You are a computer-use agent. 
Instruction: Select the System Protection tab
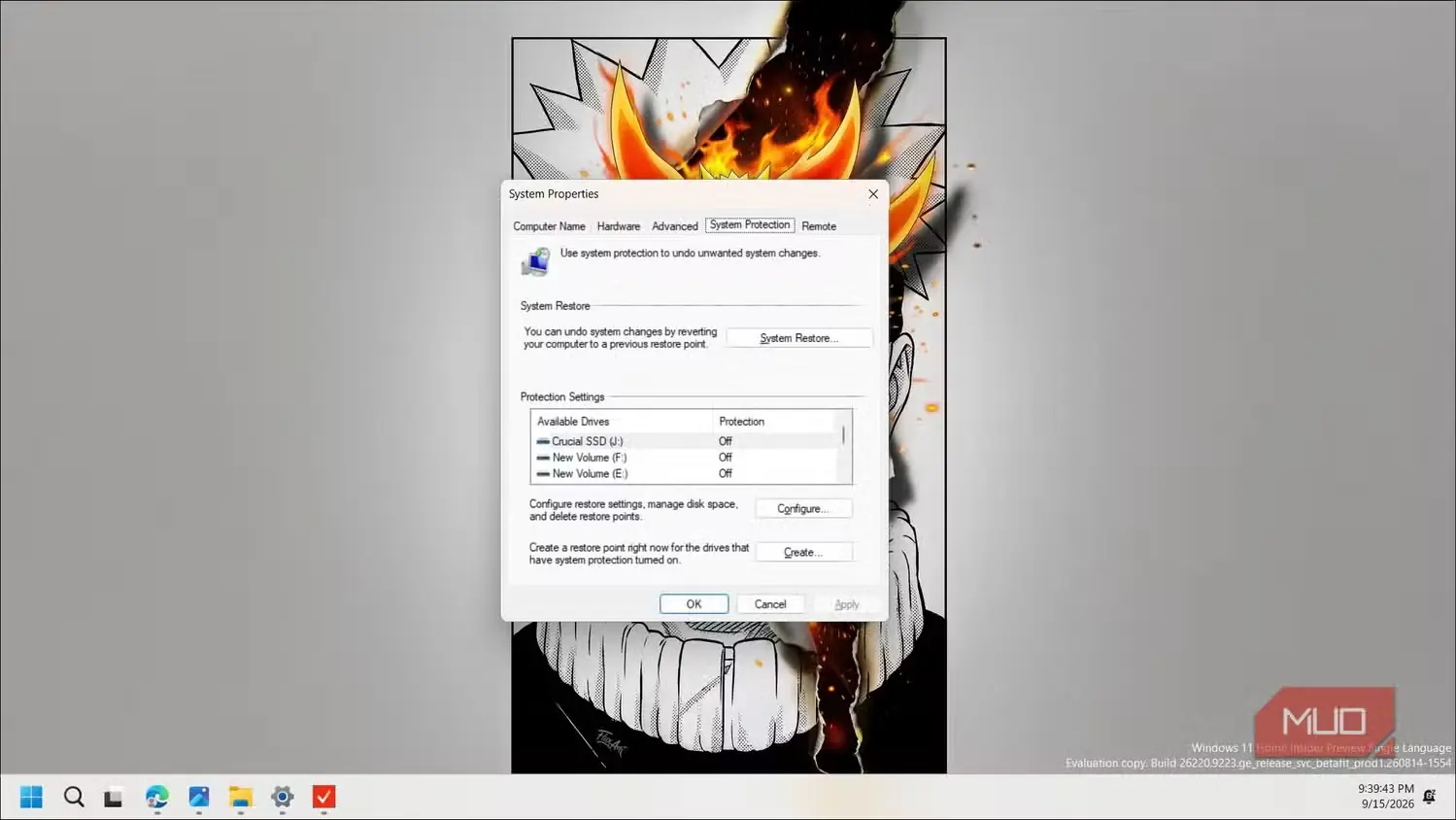750,224
